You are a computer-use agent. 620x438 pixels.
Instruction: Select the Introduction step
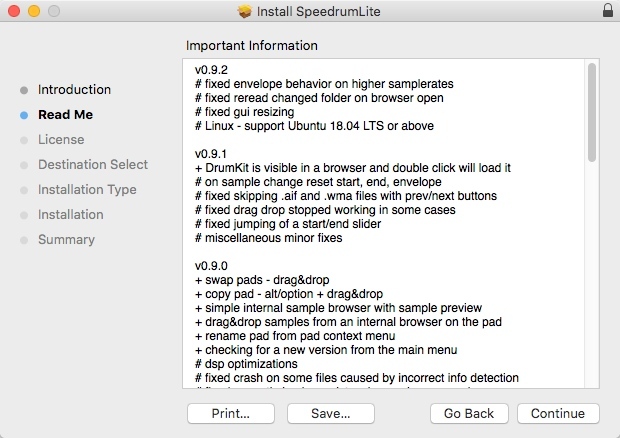click(x=74, y=90)
